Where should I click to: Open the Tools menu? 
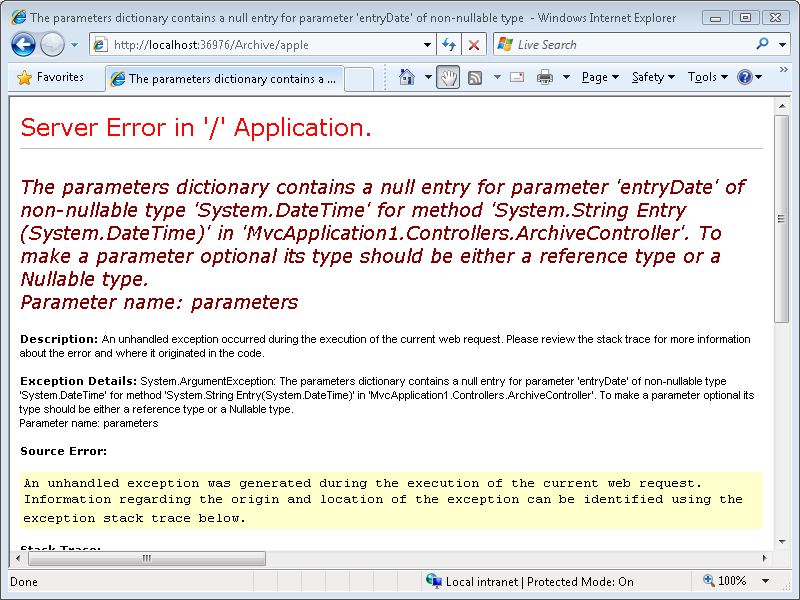pyautogui.click(x=707, y=77)
